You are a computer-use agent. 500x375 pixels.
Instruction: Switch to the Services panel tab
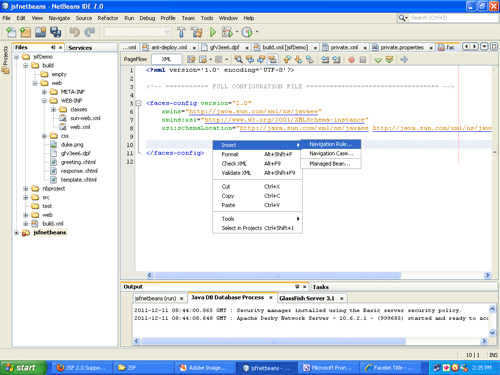tap(80, 48)
